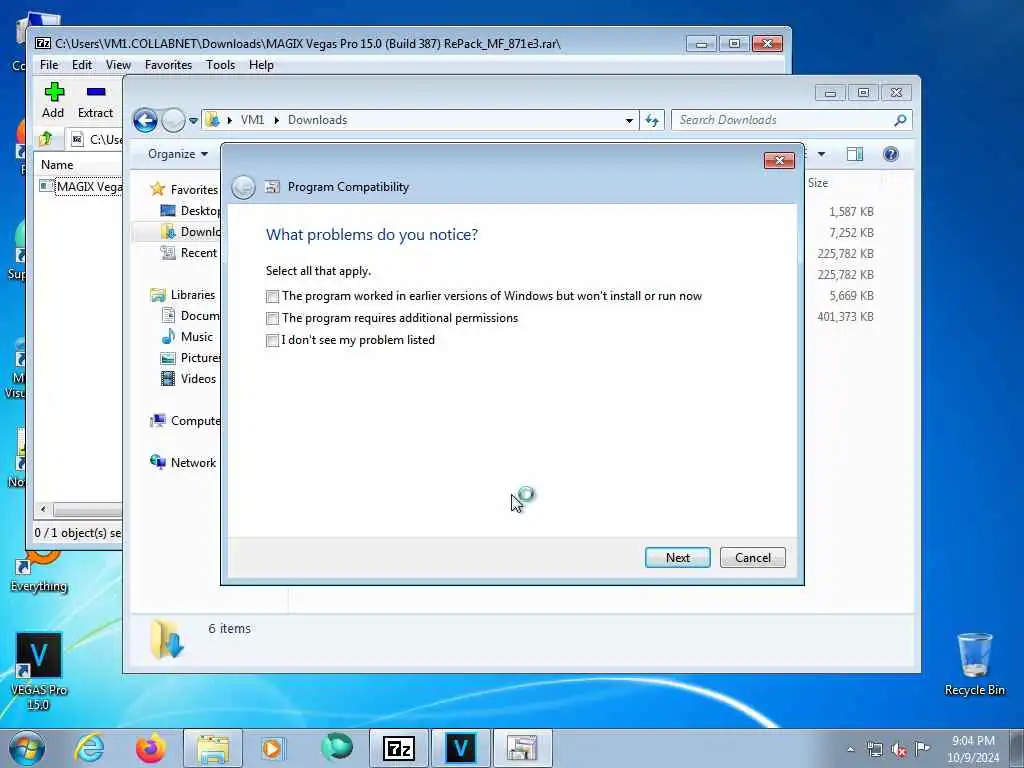
Task: Open Tools menu in 7-Zip
Action: [220, 65]
